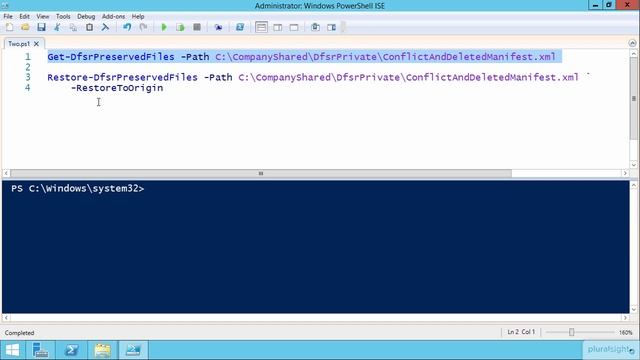This screenshot has height=360, width=640.
Task: Start PowerShell.exe in separate window
Action: pyautogui.click(x=240, y=27)
